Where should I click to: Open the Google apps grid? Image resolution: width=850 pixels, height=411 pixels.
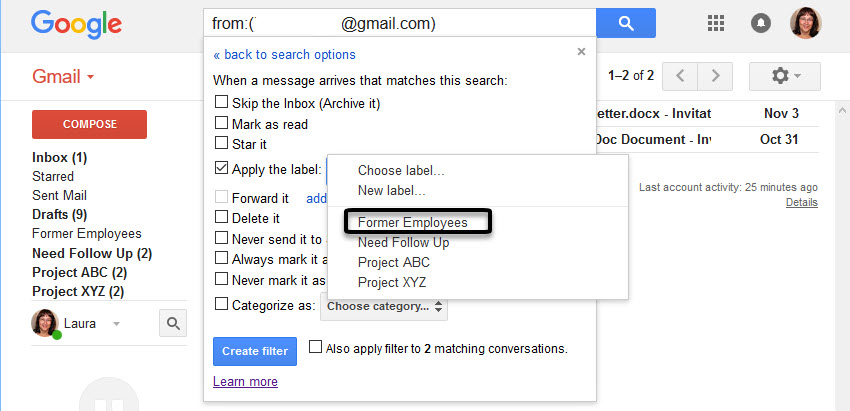[716, 23]
